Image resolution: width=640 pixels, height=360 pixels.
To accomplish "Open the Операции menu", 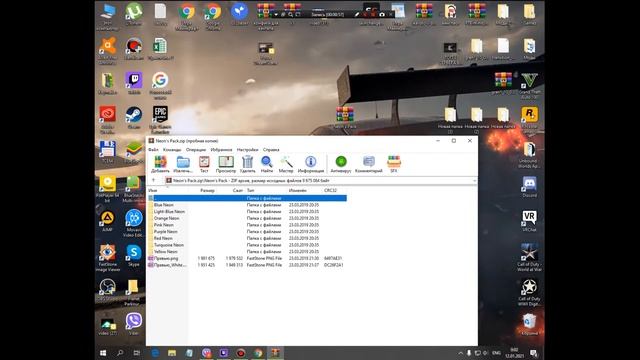I will [196, 150].
